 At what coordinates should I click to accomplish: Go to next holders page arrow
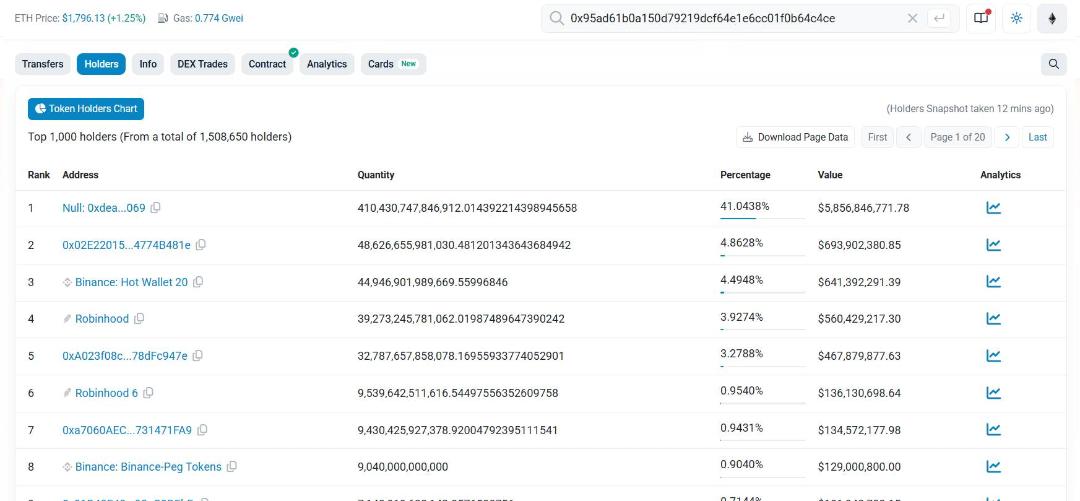click(1007, 137)
